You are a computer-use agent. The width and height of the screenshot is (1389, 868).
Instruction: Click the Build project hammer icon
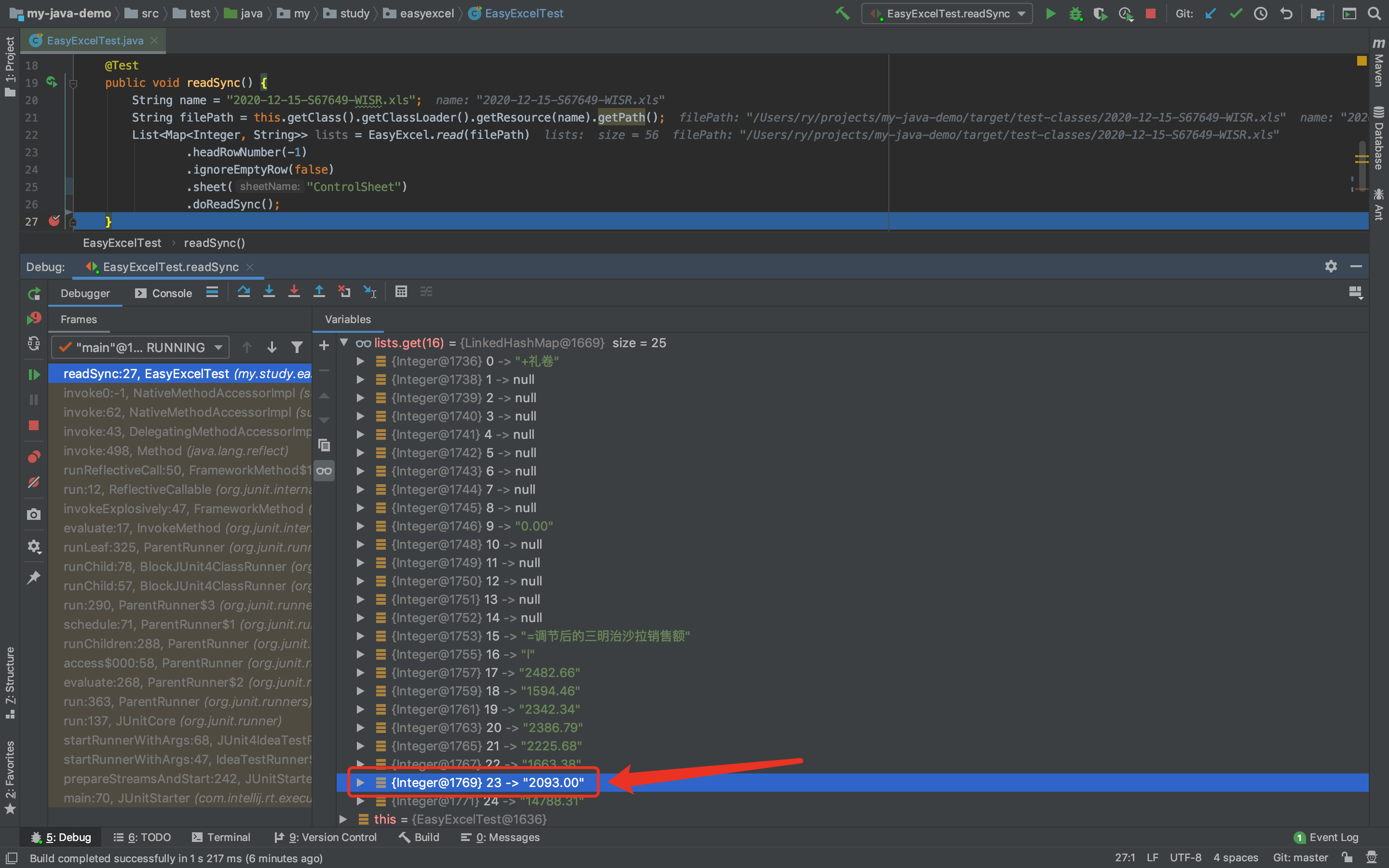click(x=842, y=13)
